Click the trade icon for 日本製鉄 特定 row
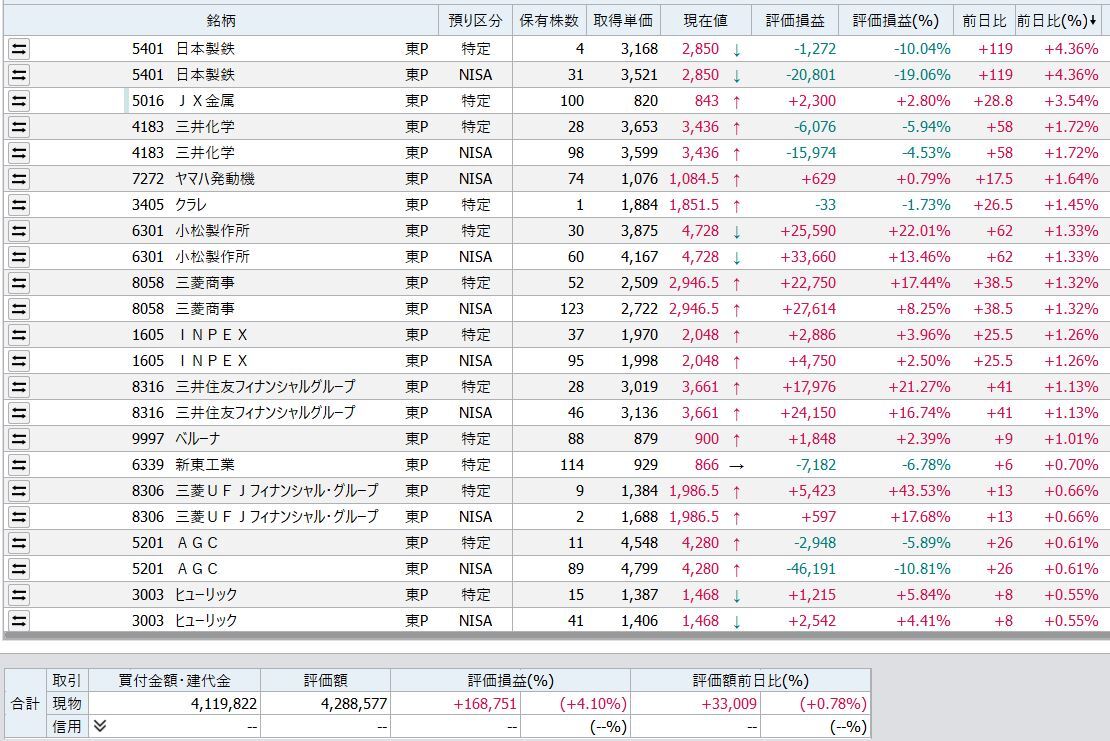The image size is (1110, 741). point(19,49)
